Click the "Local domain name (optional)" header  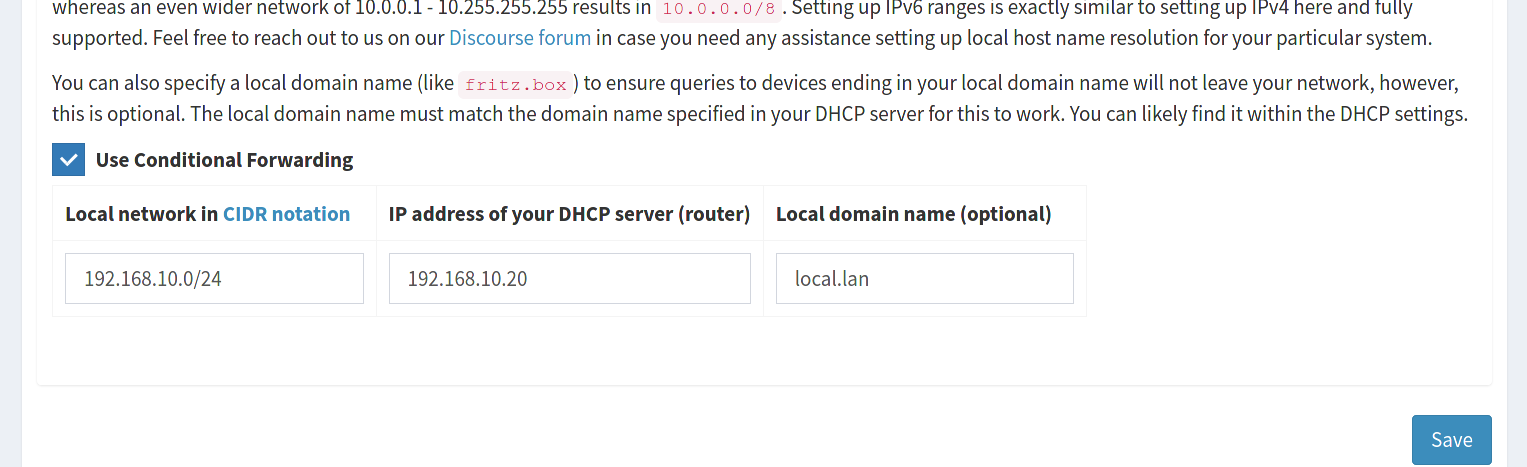[x=913, y=214]
